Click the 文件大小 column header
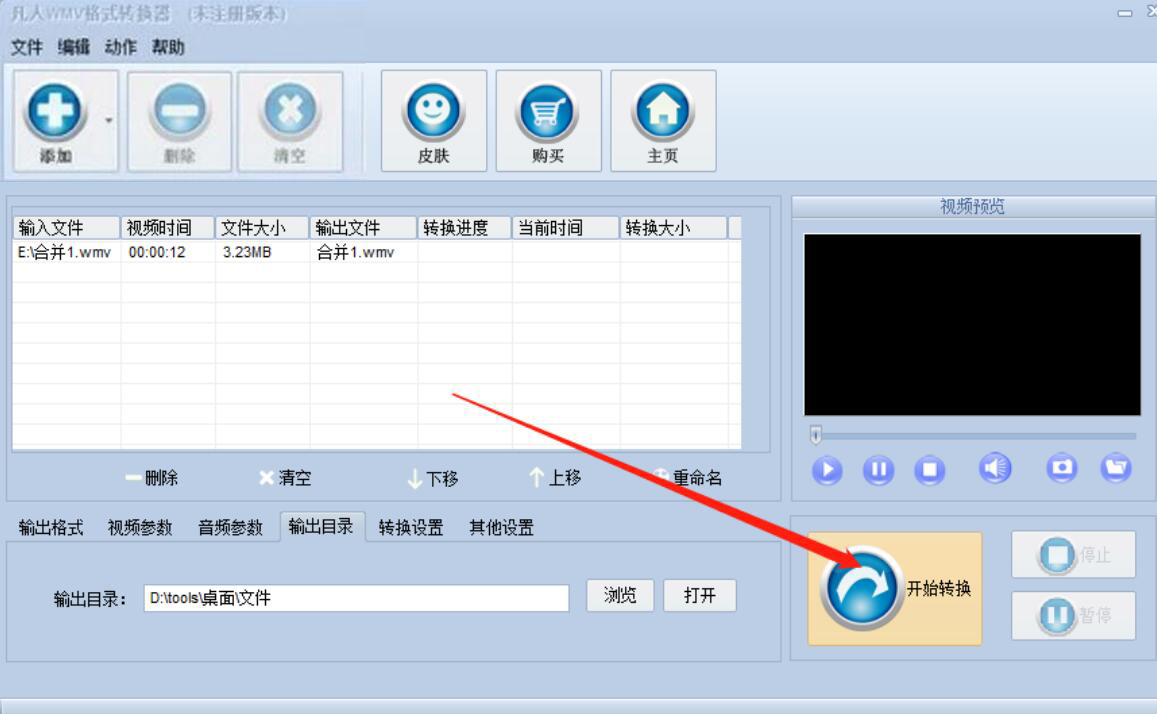 263,228
